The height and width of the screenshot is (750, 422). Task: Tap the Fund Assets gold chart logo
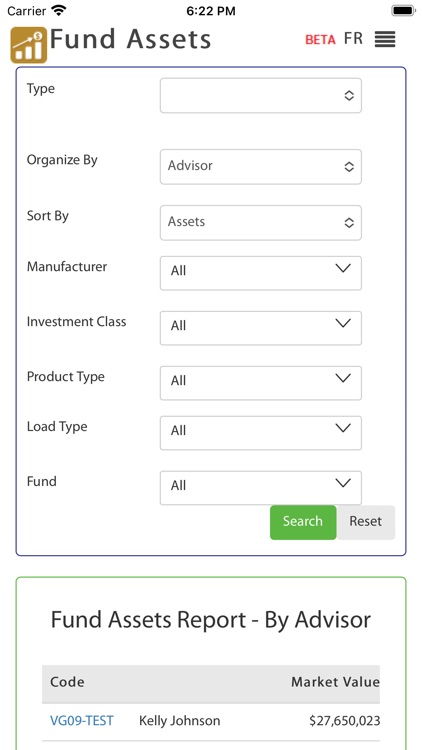tap(29, 45)
